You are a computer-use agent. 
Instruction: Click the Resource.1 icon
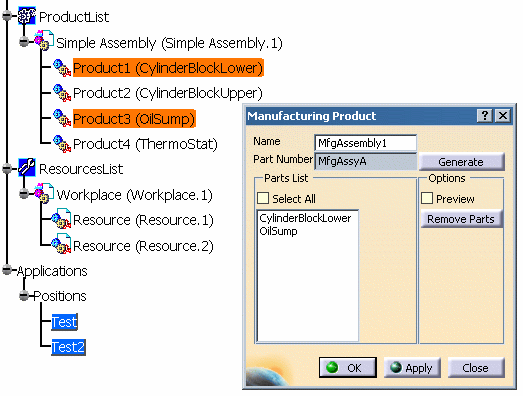pyautogui.click(x=61, y=219)
